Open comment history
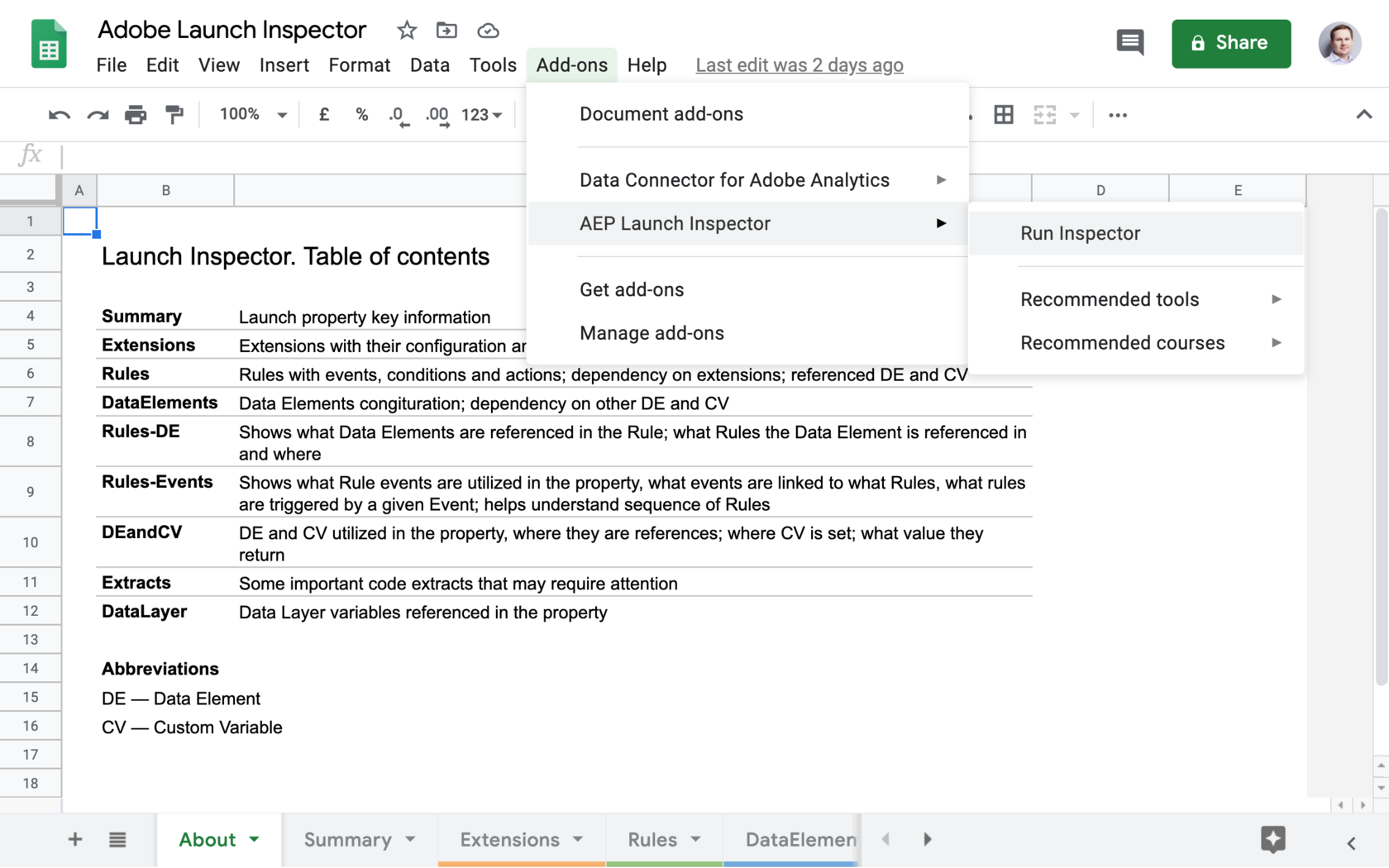Screen dimensions: 1389x868 pos(1129,43)
